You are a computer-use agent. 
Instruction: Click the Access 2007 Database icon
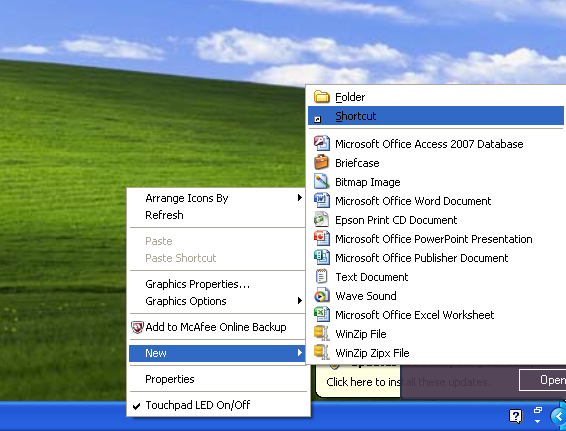(x=321, y=143)
